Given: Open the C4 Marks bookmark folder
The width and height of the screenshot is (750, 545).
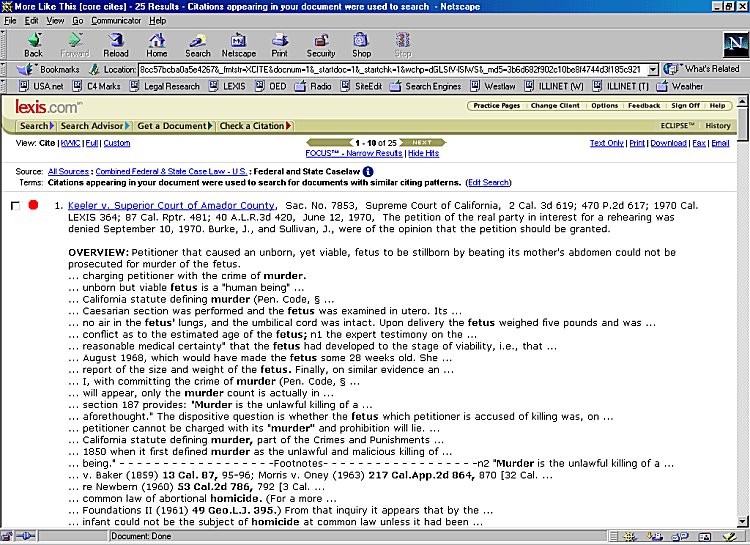Looking at the screenshot, I should [x=97, y=86].
